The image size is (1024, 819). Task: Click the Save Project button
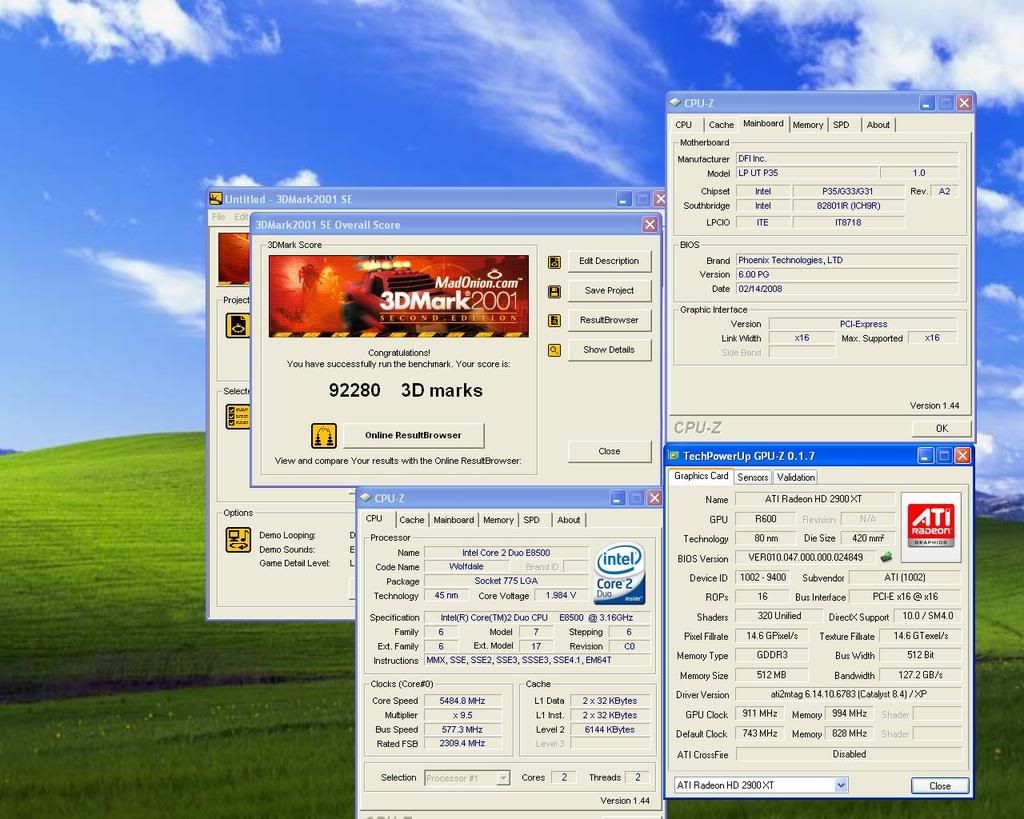609,291
